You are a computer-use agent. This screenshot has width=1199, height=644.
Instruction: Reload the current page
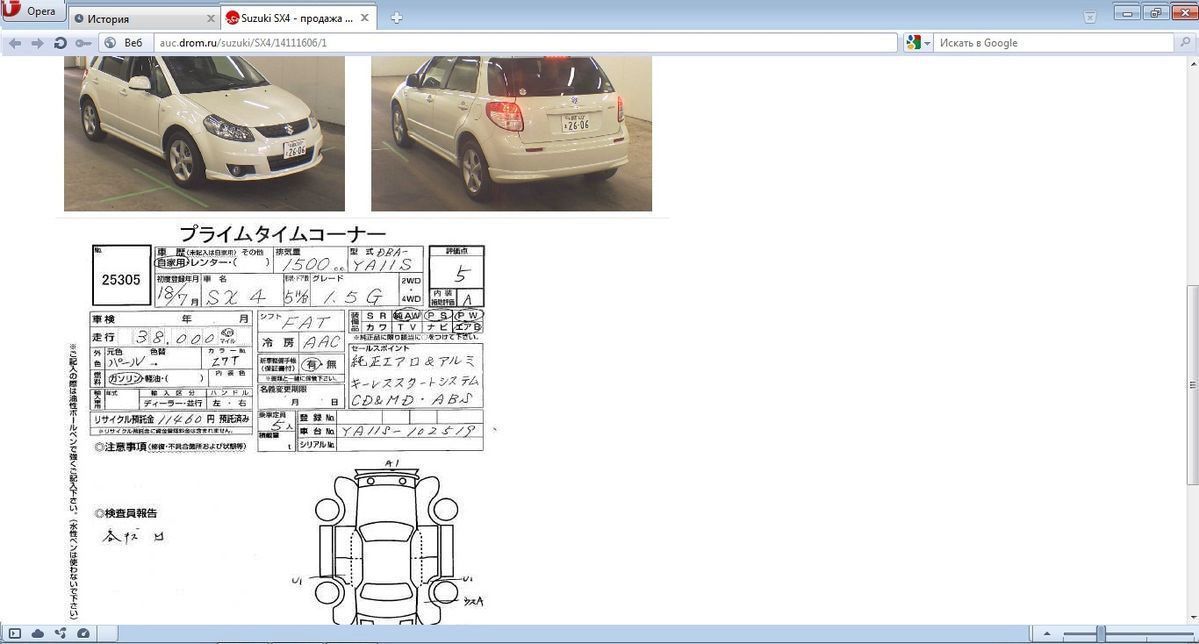pos(60,43)
